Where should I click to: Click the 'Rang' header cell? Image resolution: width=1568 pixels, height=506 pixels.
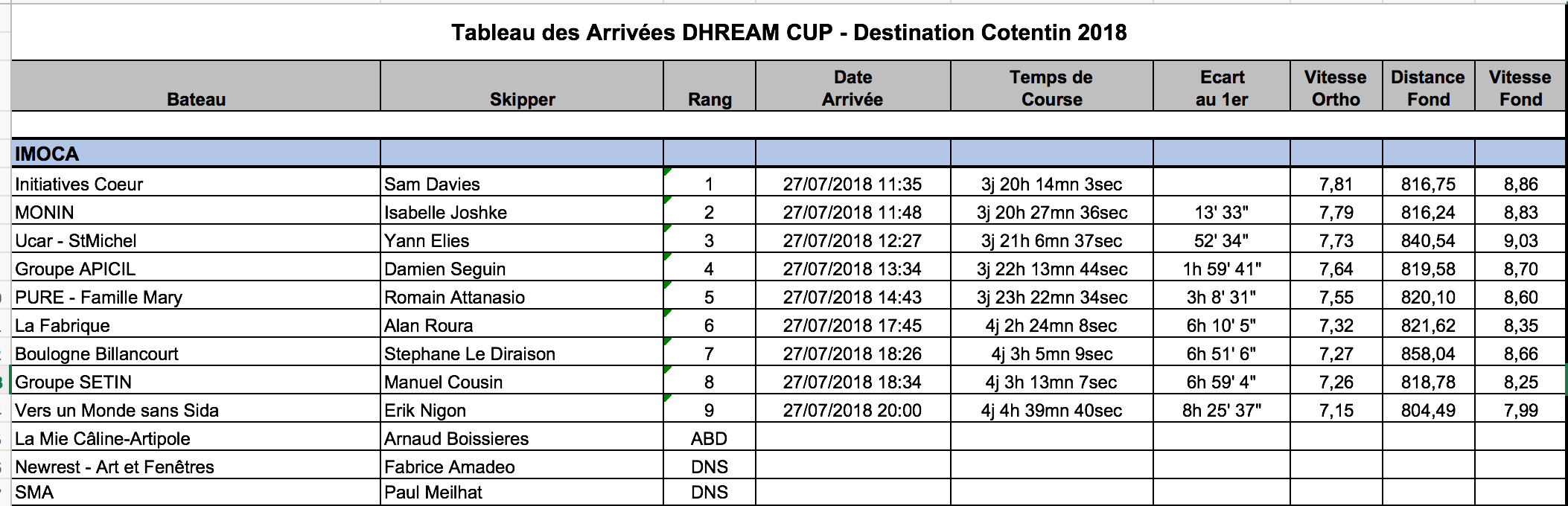click(710, 99)
